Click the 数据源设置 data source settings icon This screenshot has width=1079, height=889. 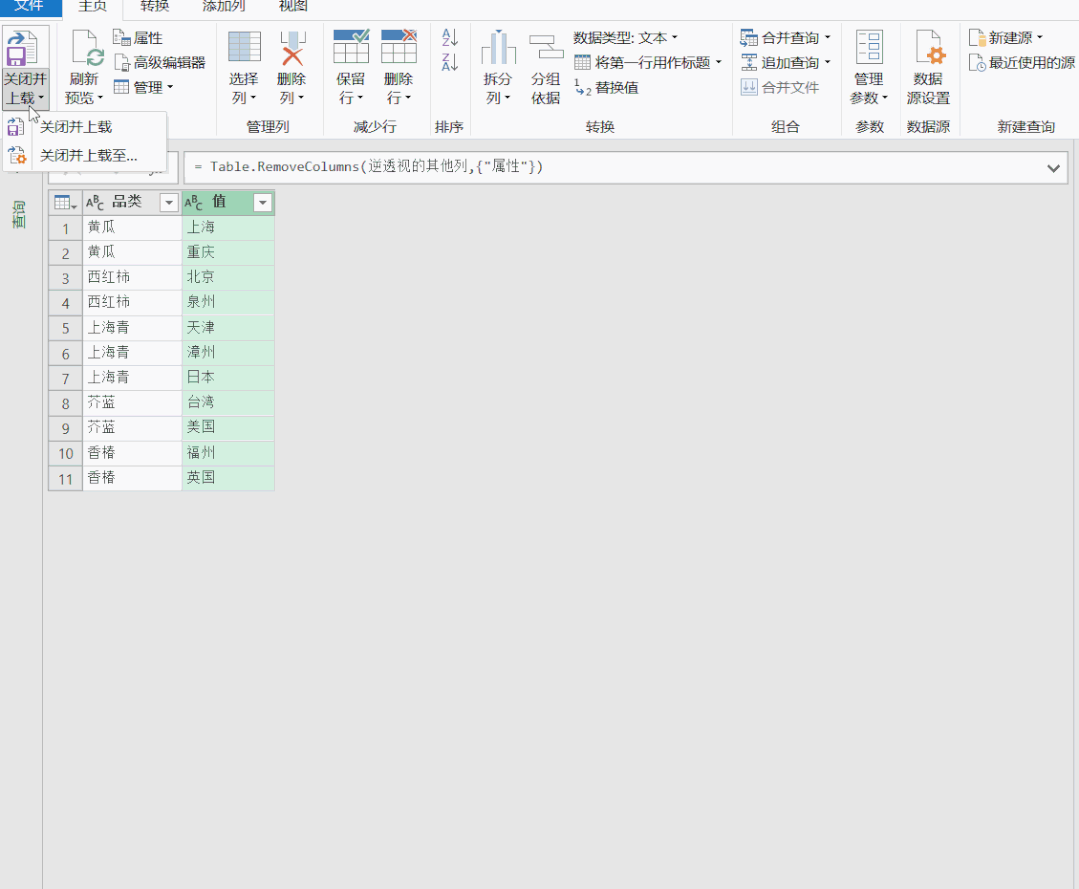point(929,47)
